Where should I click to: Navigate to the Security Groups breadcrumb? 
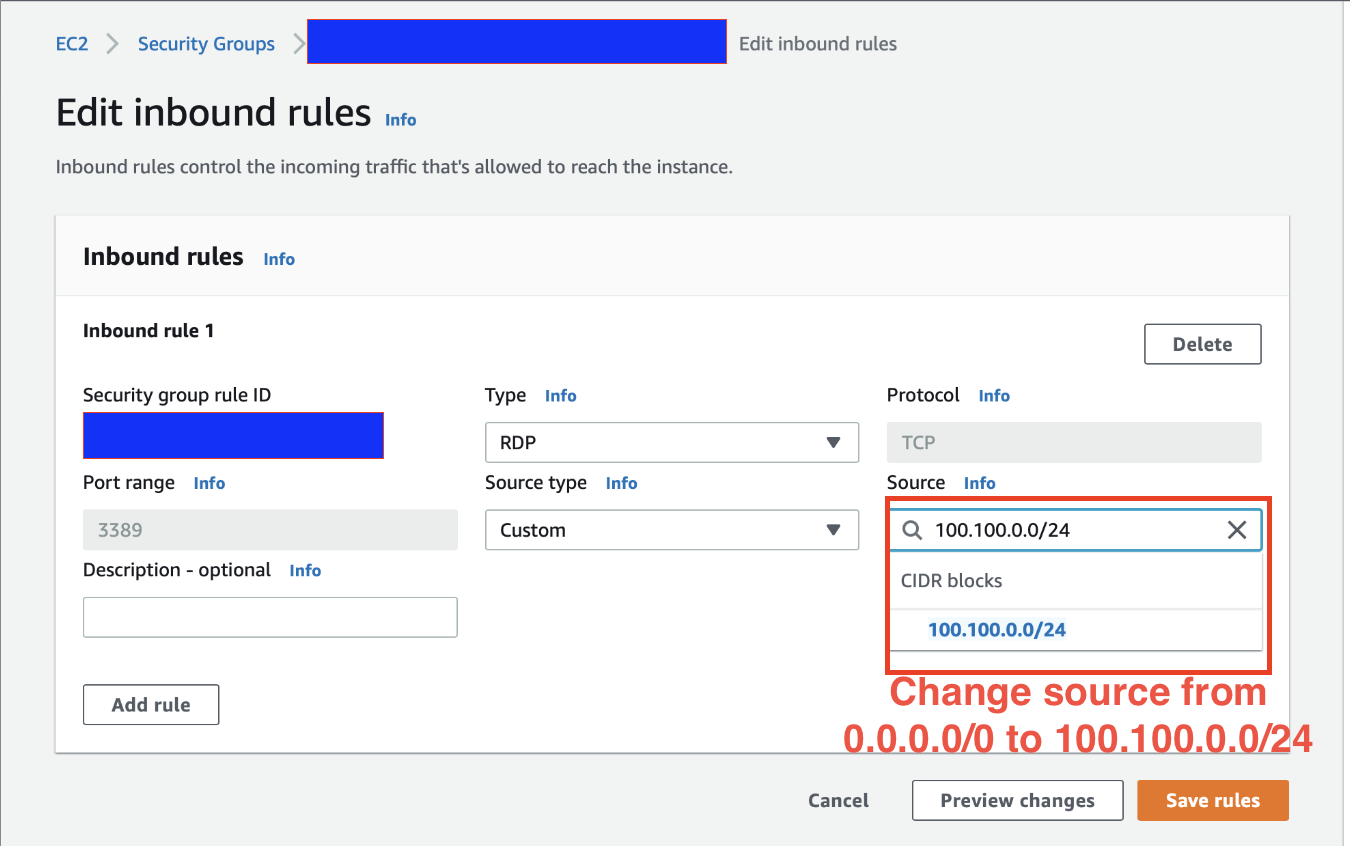[x=206, y=44]
